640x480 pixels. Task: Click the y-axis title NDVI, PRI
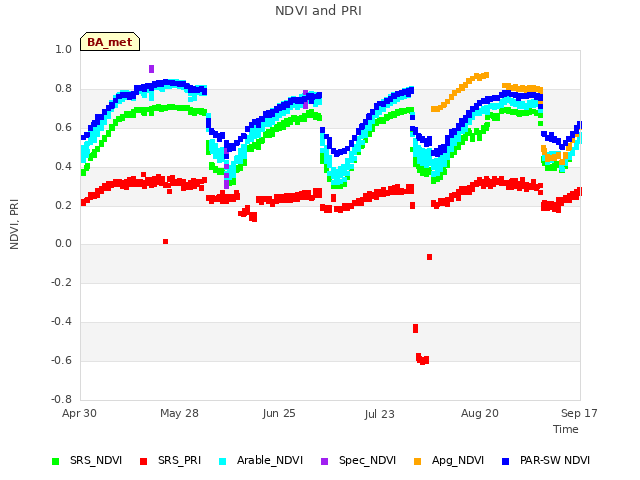(x=14, y=224)
